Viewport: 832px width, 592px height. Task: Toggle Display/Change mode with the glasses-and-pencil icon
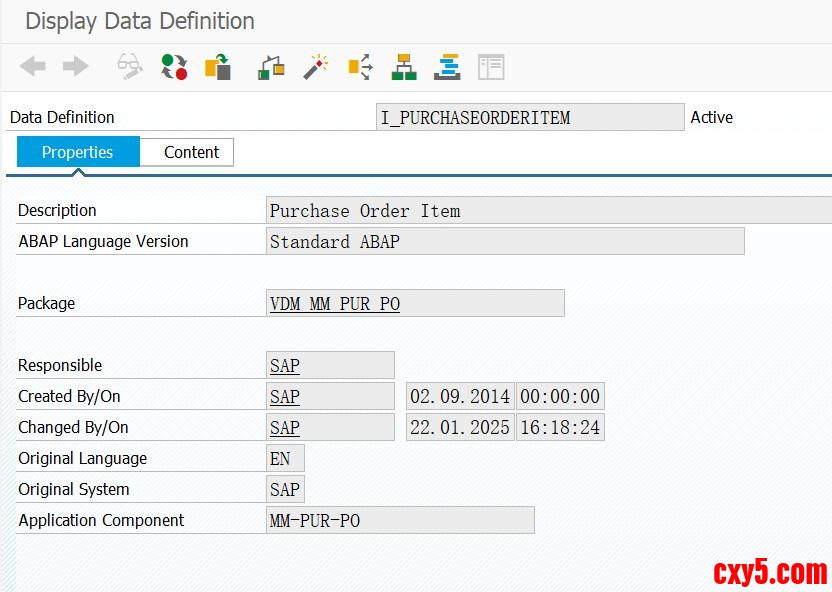point(130,67)
